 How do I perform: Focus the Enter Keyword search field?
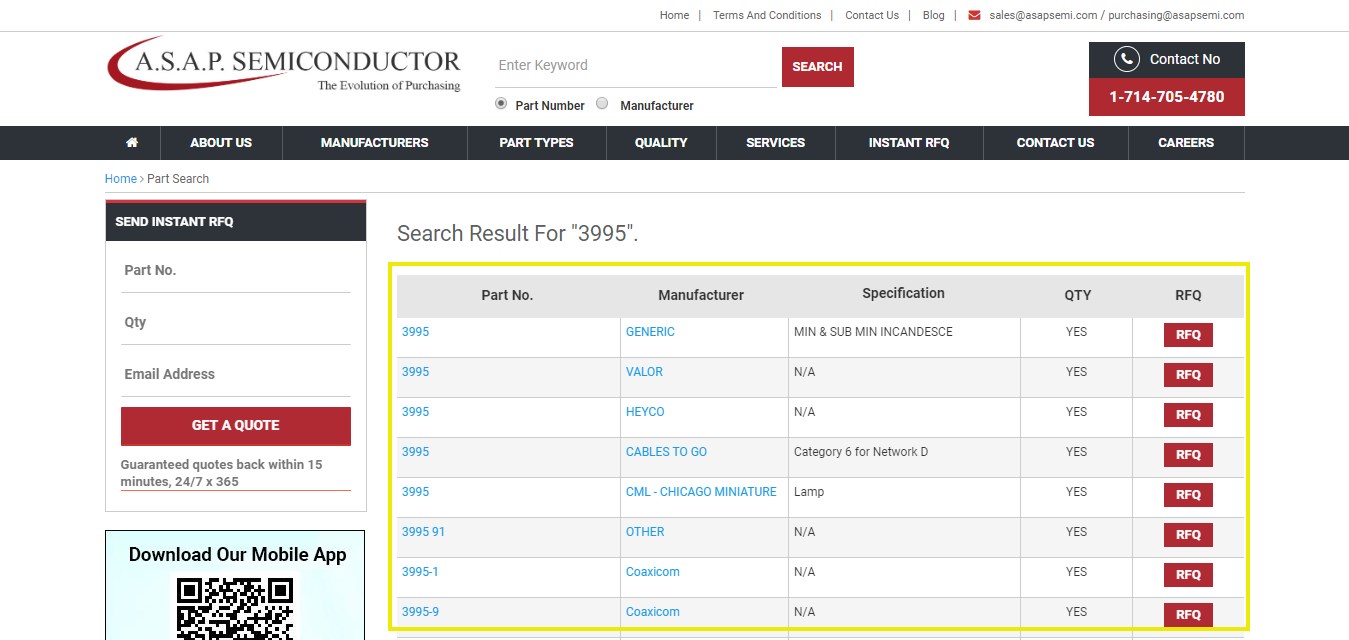[636, 66]
